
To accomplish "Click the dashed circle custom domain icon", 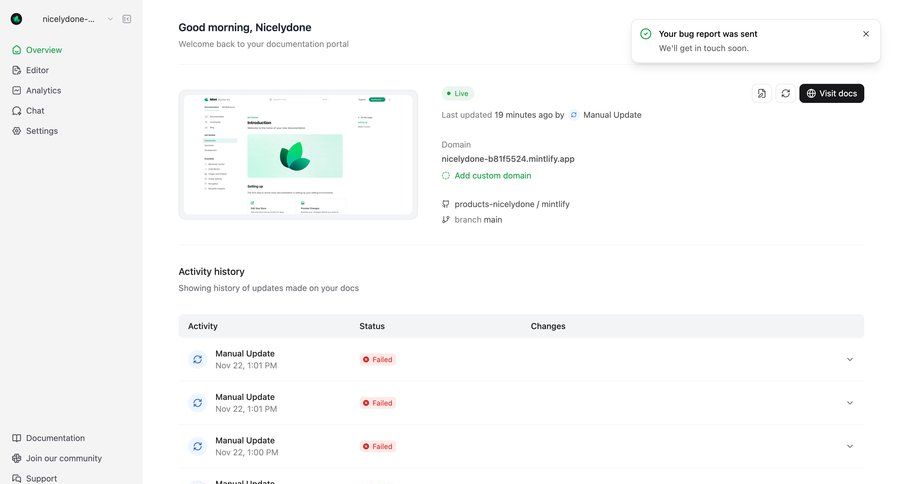I will pyautogui.click(x=445, y=176).
